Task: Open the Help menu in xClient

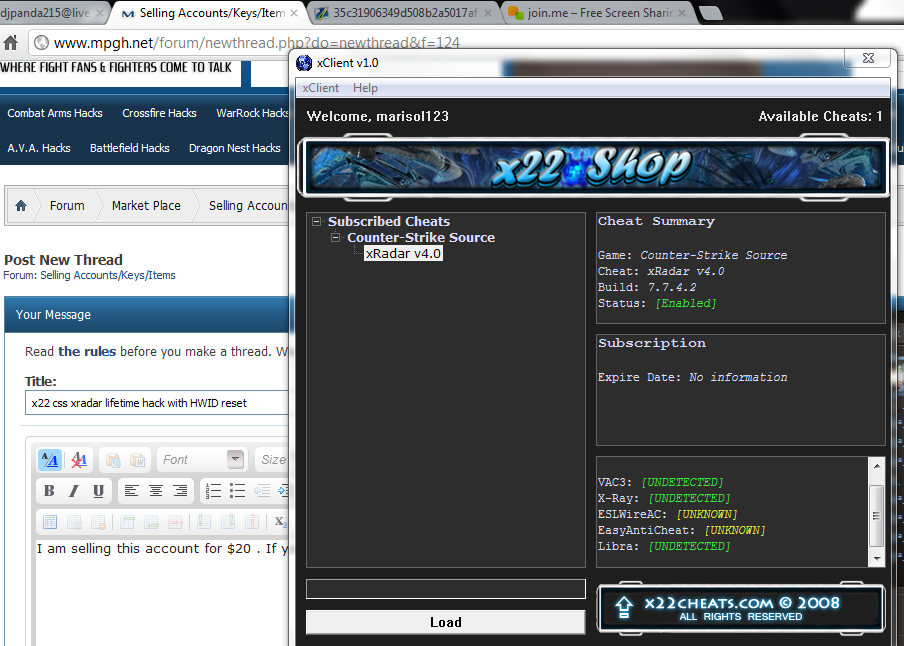Action: [x=365, y=88]
